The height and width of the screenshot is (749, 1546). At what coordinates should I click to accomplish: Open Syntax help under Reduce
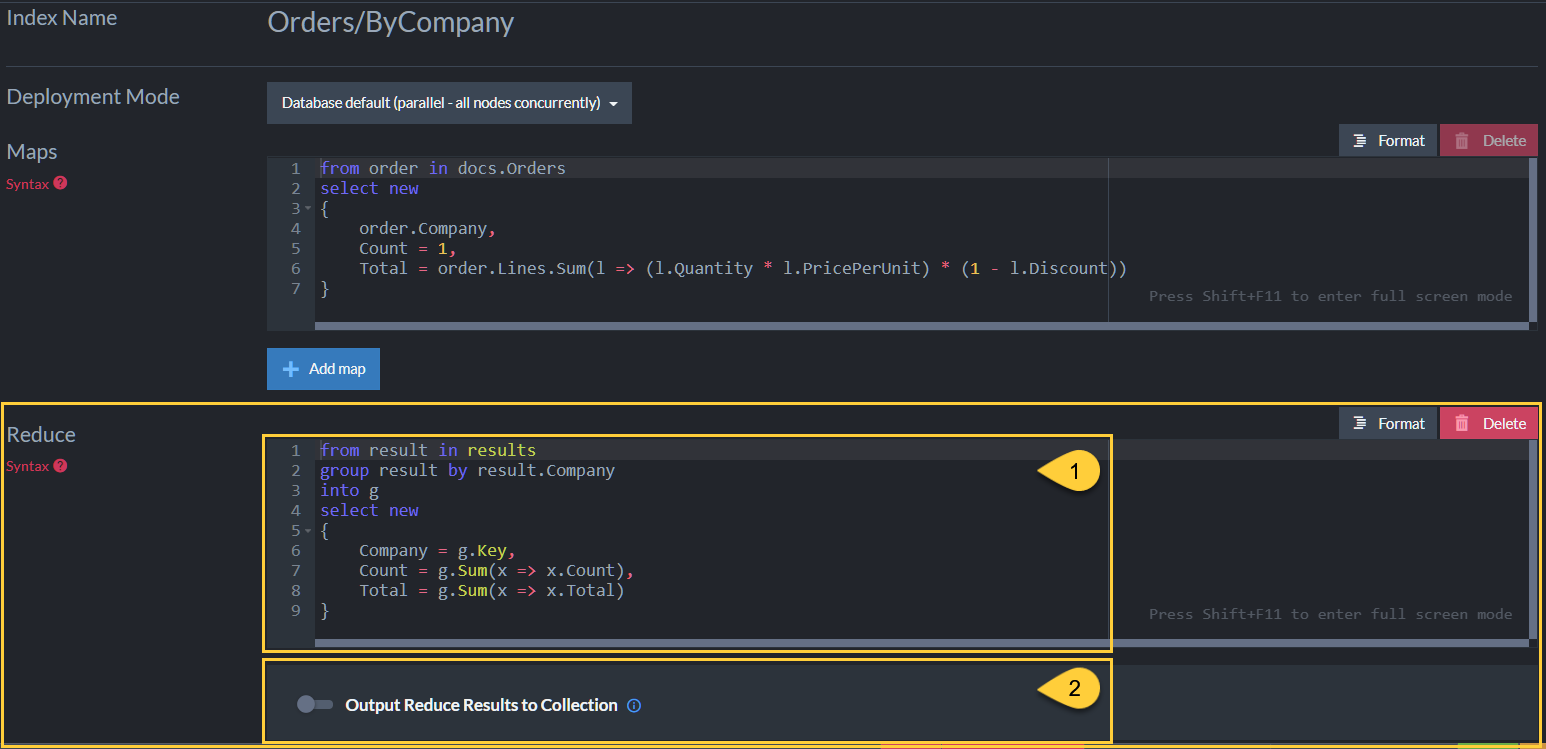37,466
